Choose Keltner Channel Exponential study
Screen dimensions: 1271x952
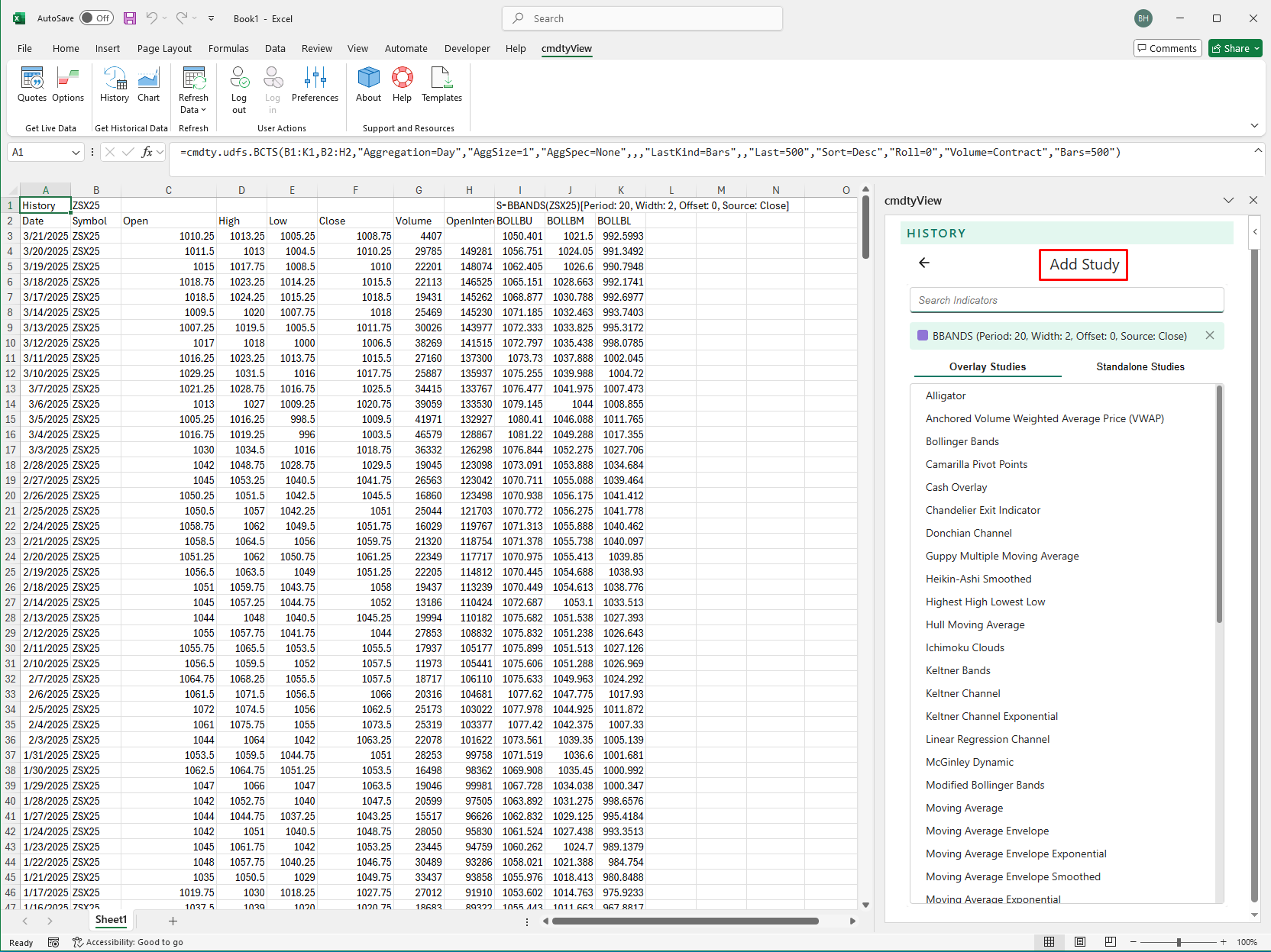(991, 716)
